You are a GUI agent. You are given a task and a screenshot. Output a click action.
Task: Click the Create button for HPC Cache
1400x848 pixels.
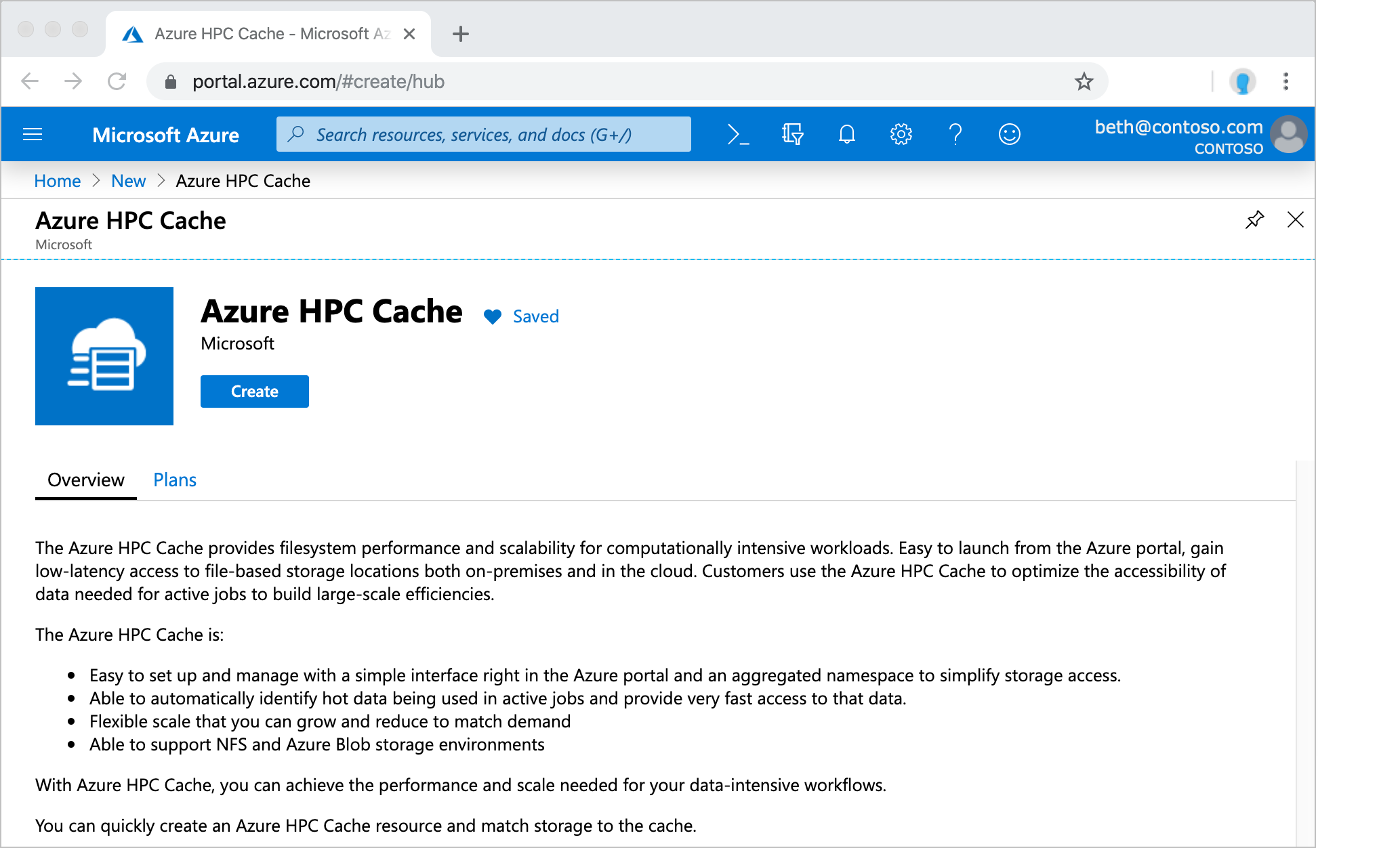click(x=255, y=391)
